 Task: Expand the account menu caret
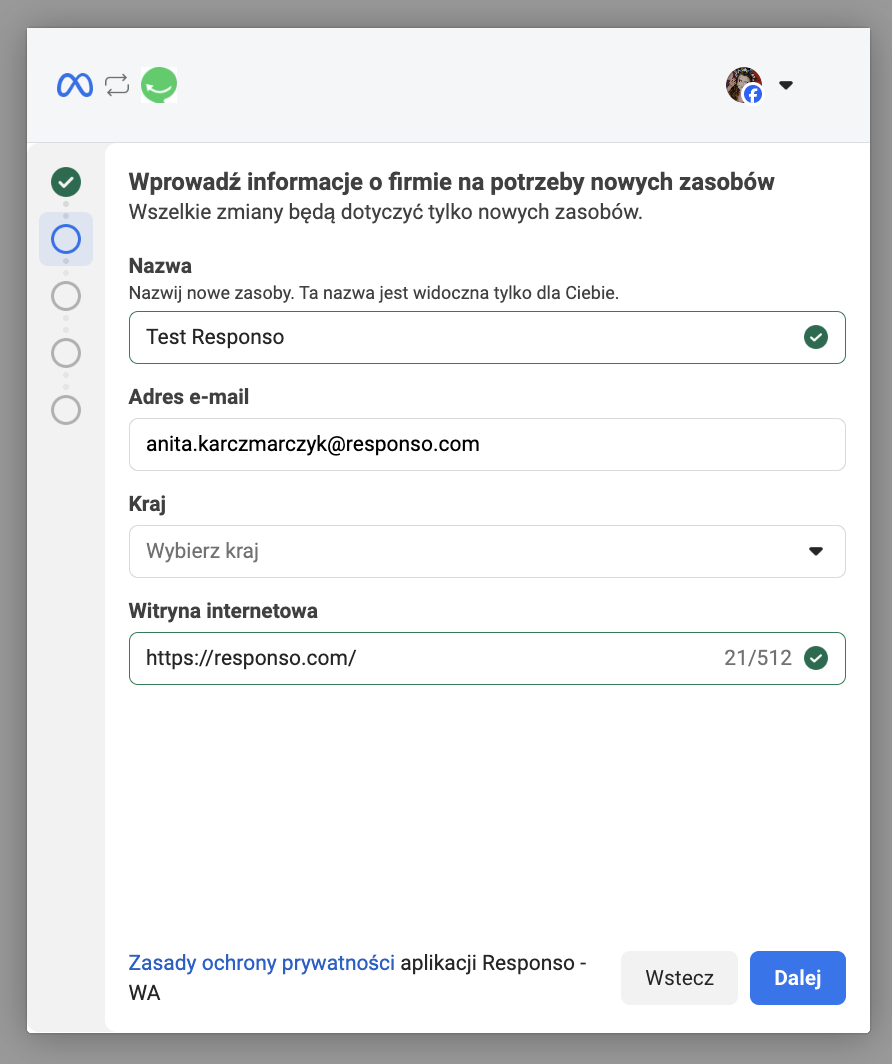786,86
